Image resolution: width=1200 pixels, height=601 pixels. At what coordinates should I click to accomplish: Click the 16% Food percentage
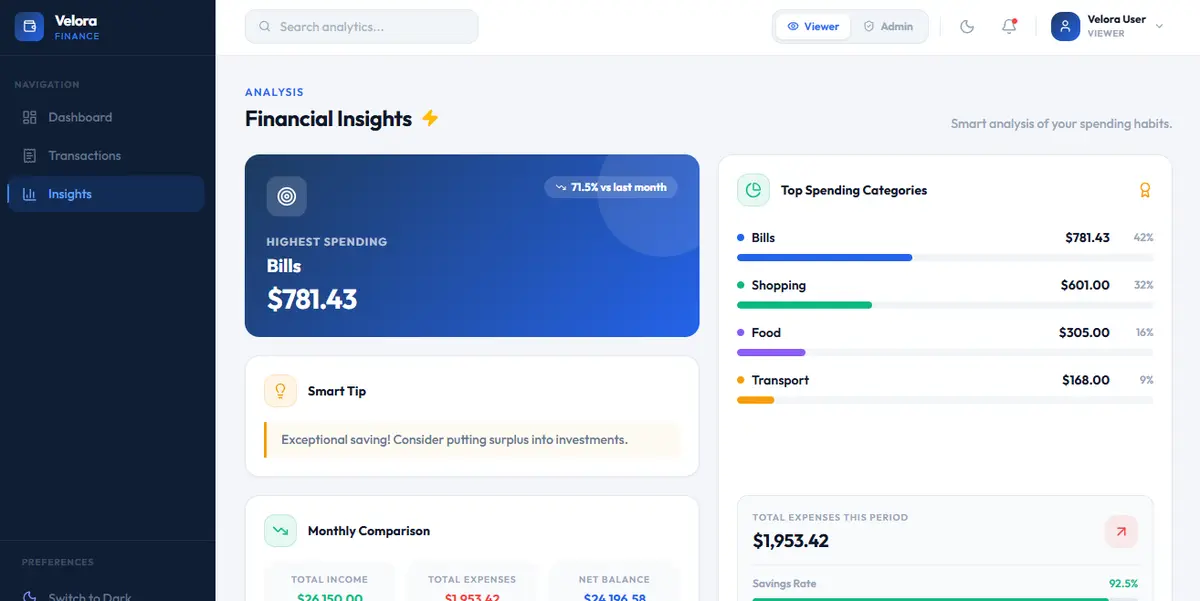[1144, 332]
